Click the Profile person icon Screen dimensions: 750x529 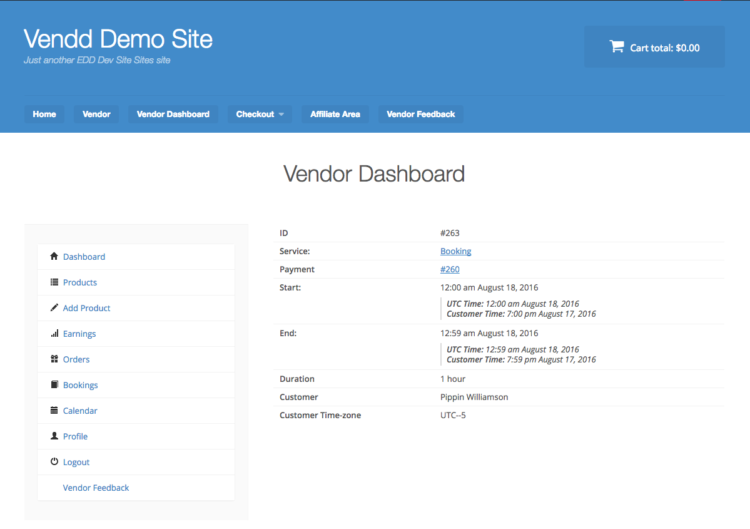(x=54, y=436)
